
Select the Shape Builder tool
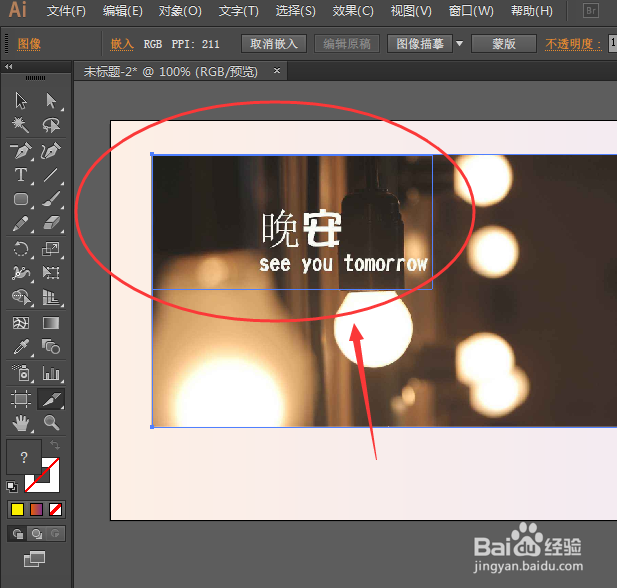point(21,298)
